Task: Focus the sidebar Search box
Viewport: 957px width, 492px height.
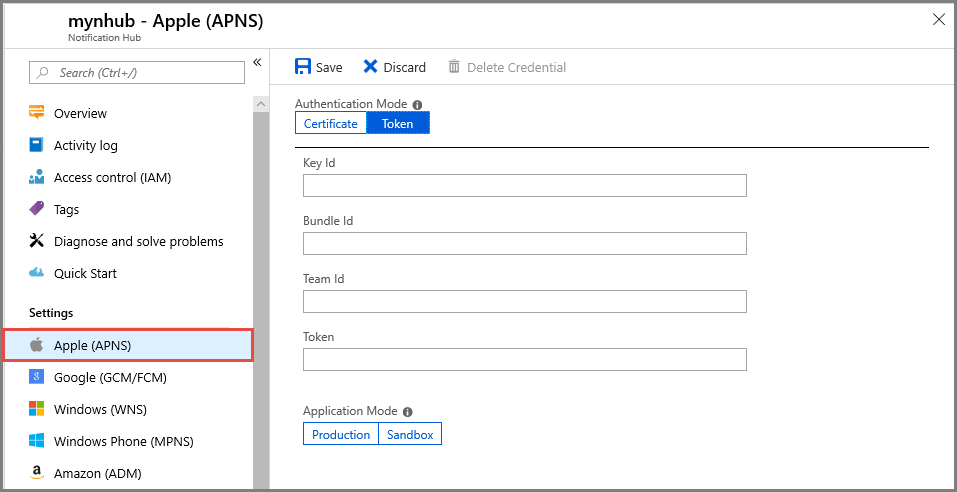Action: (138, 72)
